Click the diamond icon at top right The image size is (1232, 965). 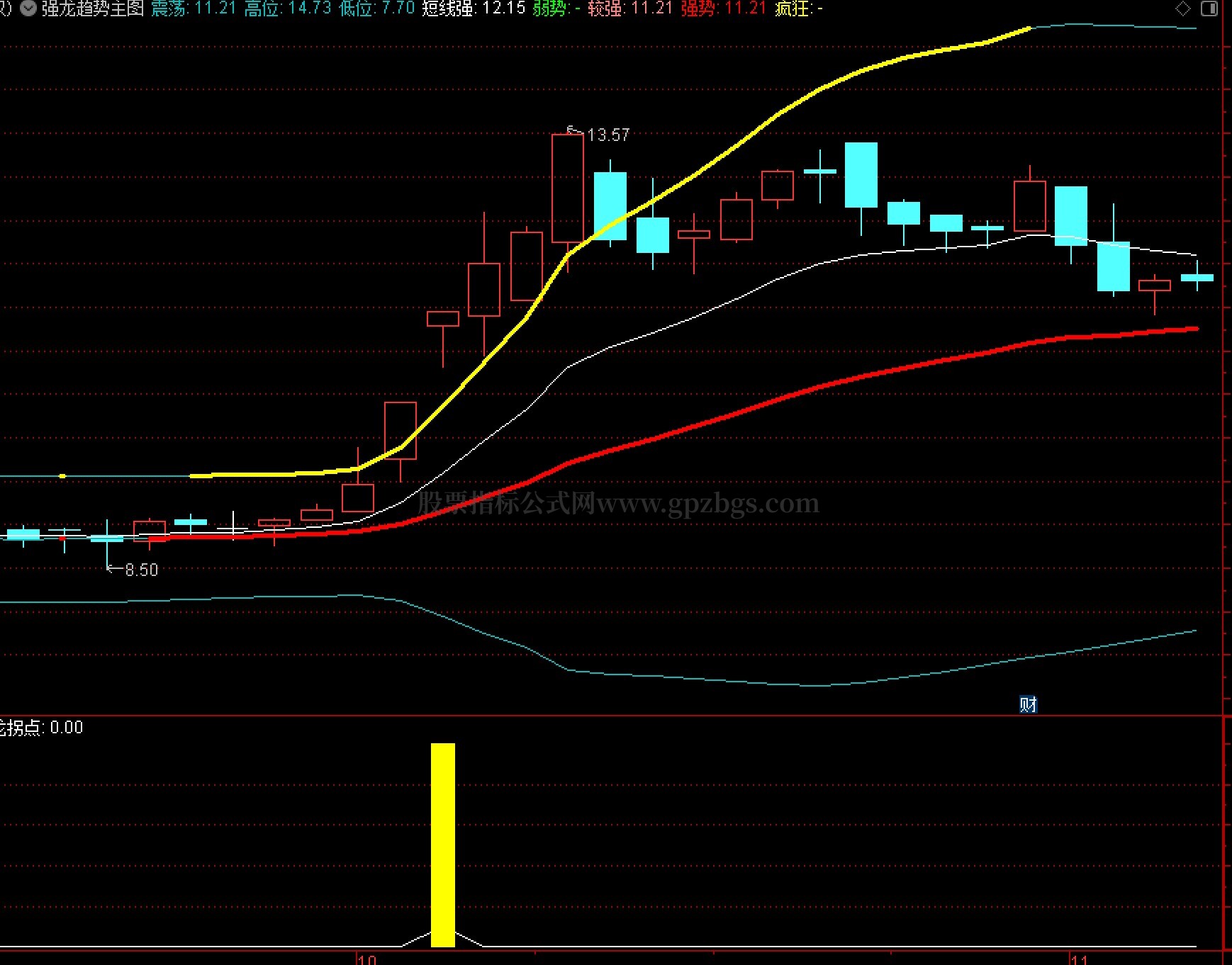pos(1182,9)
